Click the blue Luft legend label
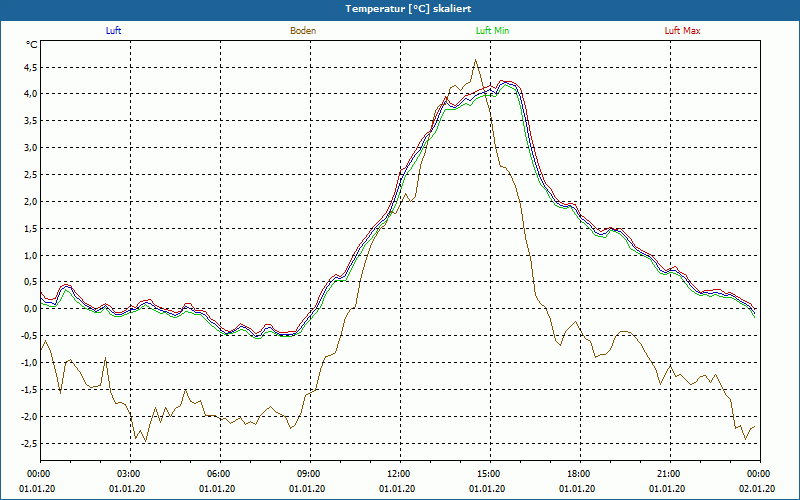Viewport: 800px width, 500px height. [x=113, y=31]
